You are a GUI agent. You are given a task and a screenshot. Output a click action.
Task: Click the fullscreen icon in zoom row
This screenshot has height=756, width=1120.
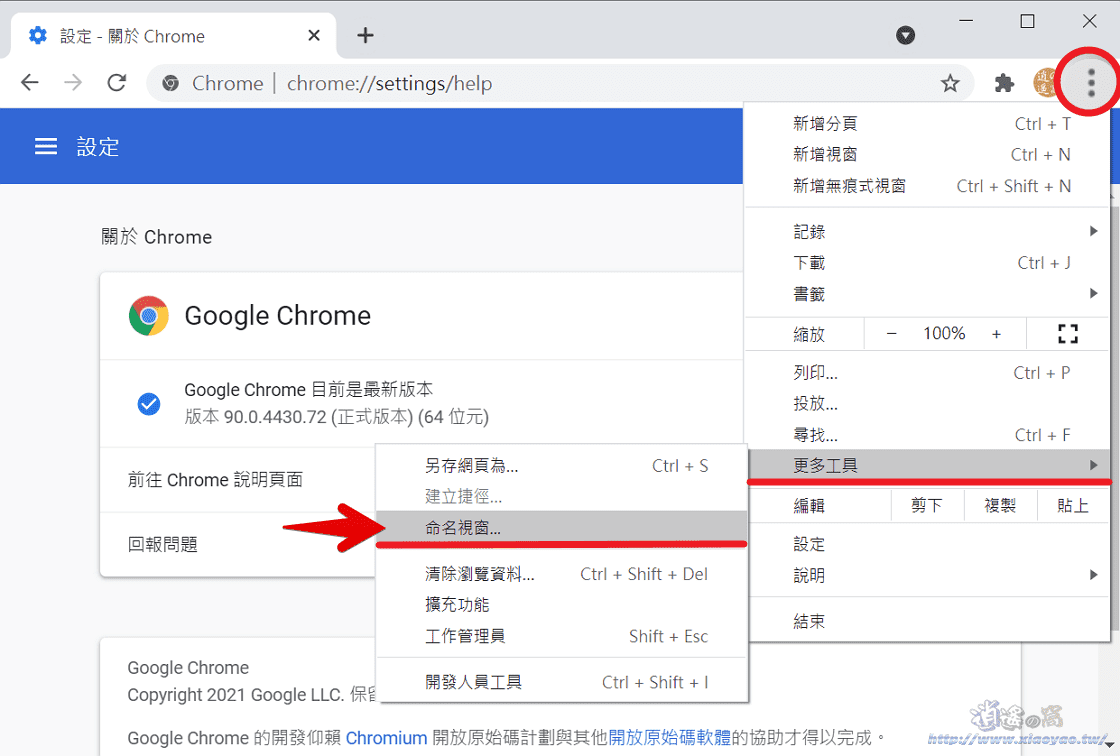click(x=1068, y=334)
